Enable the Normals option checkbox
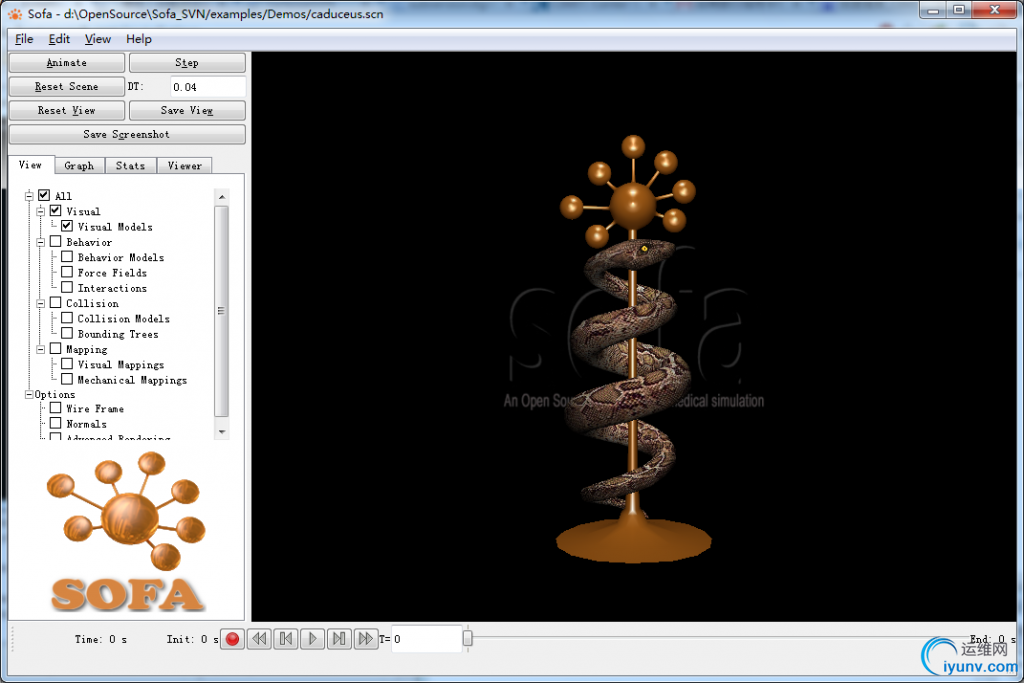Screen dimensions: 1024x683 coord(56,423)
